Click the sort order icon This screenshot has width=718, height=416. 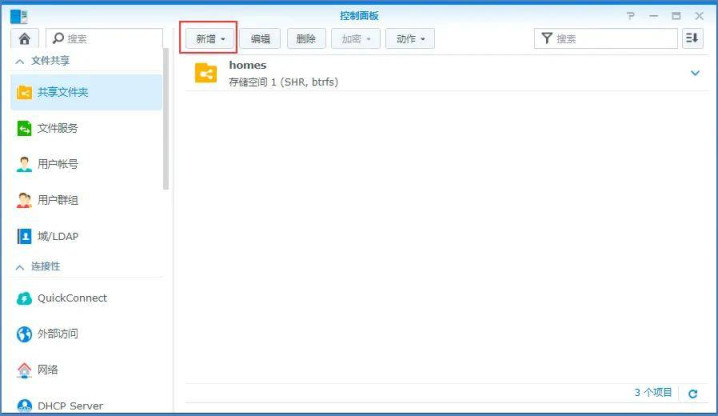click(692, 38)
